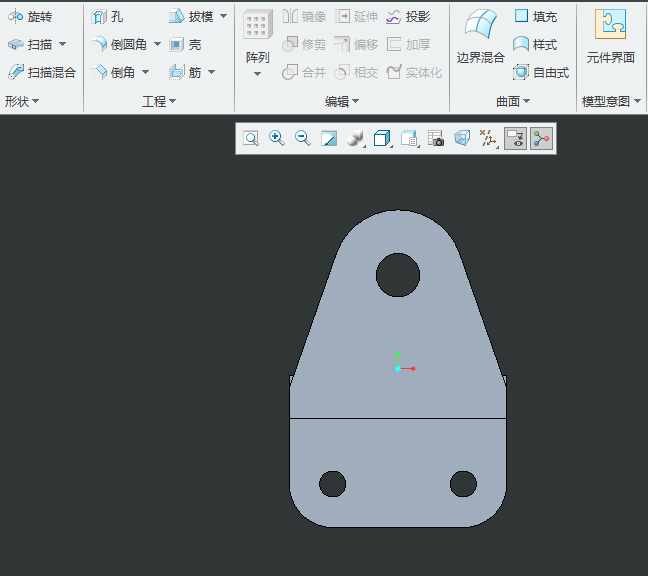Open the 筋 dropdown arrow
This screenshot has width=648, height=576.
point(212,72)
